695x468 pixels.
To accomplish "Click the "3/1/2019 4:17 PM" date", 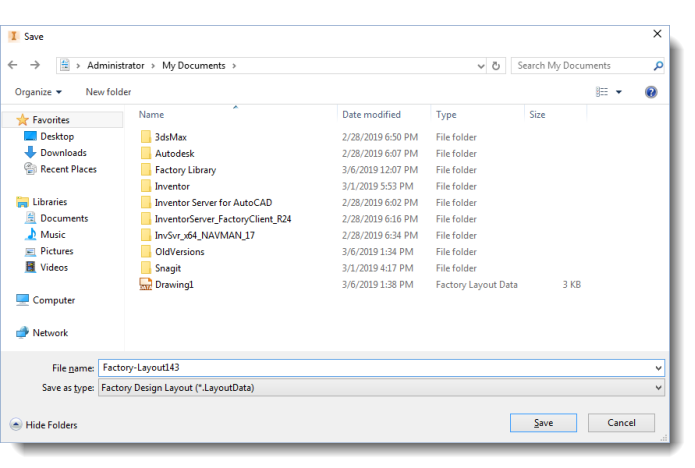I will click(378, 268).
